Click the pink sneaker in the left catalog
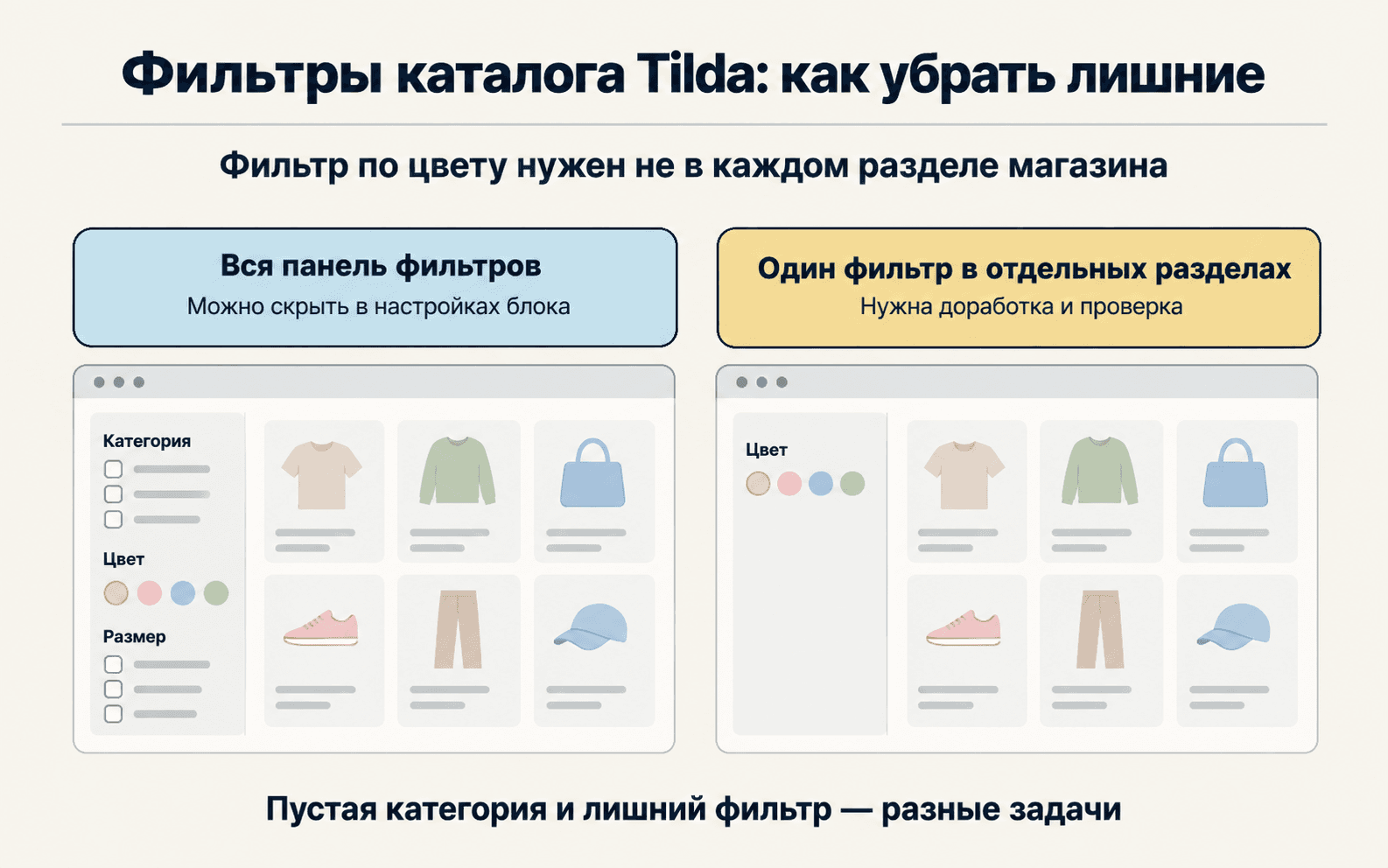Image resolution: width=1388 pixels, height=868 pixels. [321, 628]
